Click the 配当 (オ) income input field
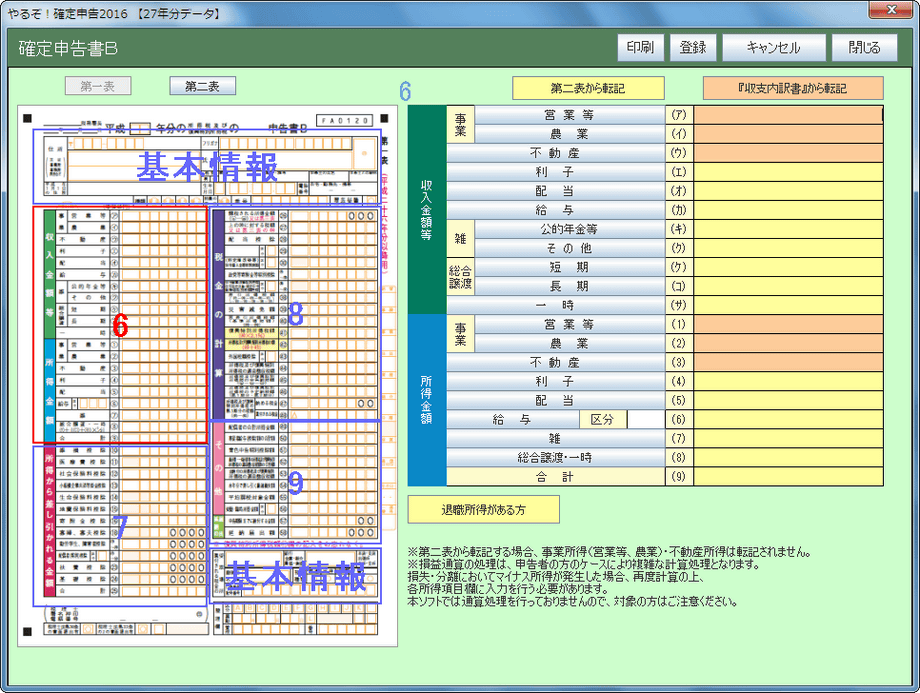 [788, 191]
